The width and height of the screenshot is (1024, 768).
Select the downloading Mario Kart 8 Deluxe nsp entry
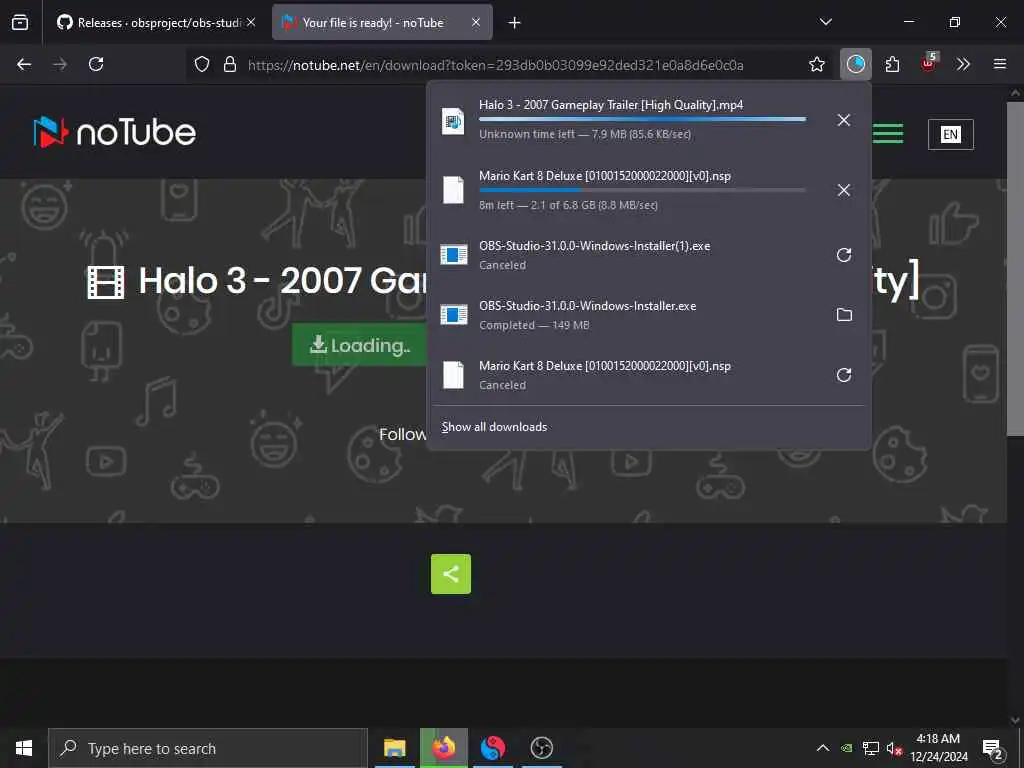pos(627,190)
